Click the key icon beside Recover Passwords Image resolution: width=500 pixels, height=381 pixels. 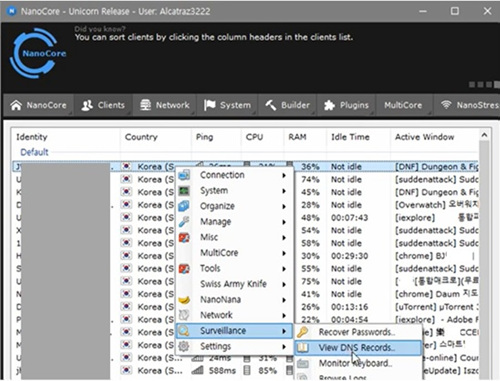point(303,332)
